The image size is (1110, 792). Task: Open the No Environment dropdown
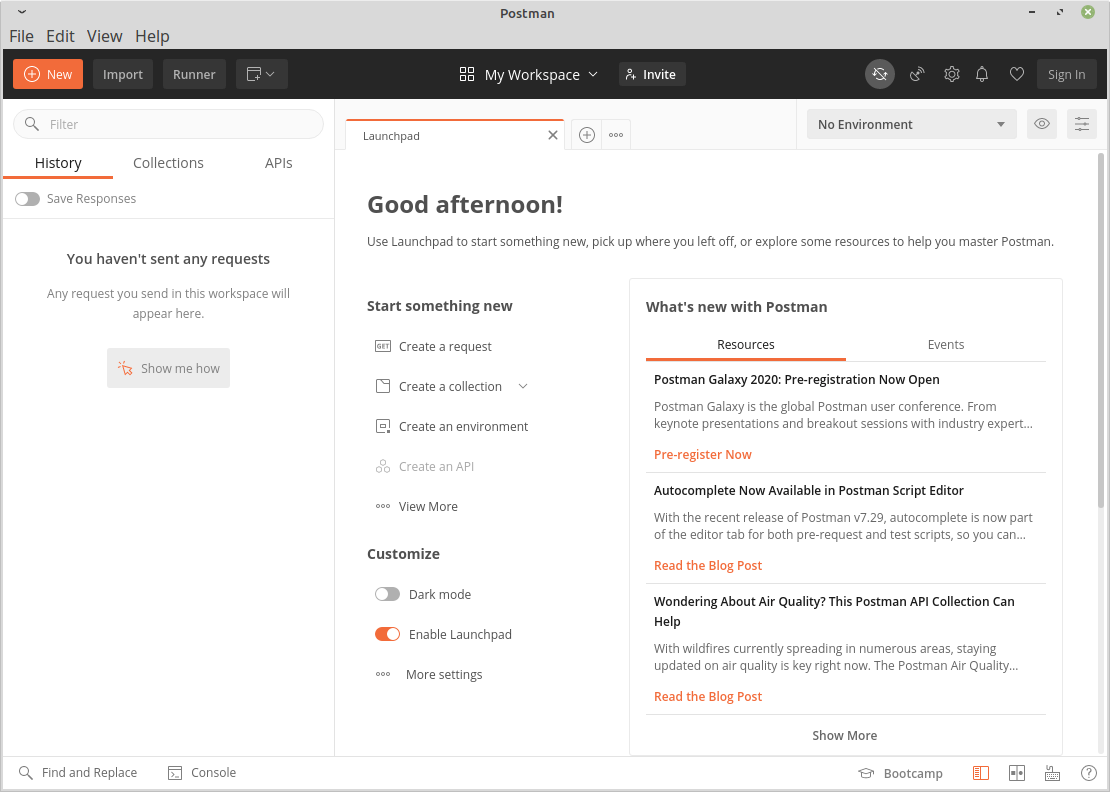(911, 124)
